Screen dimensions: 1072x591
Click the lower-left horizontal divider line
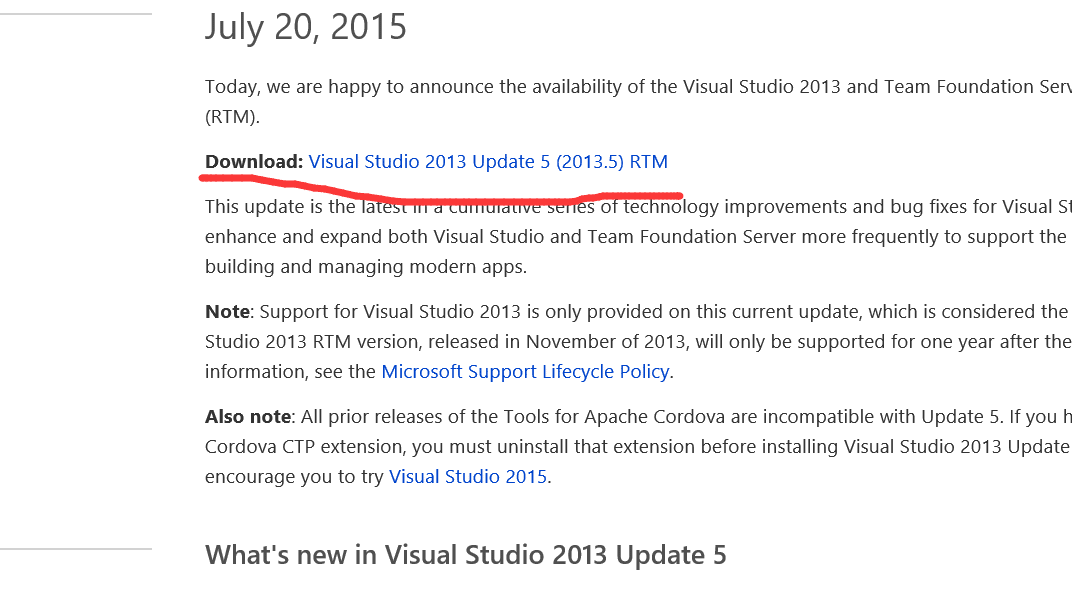[75, 549]
